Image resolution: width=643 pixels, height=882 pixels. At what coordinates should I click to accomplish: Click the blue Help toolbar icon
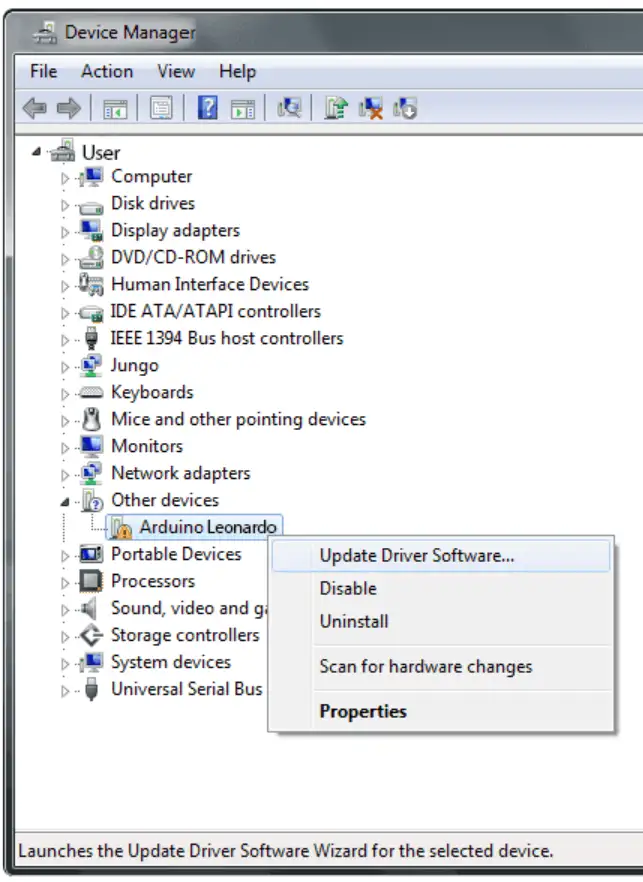(x=207, y=108)
